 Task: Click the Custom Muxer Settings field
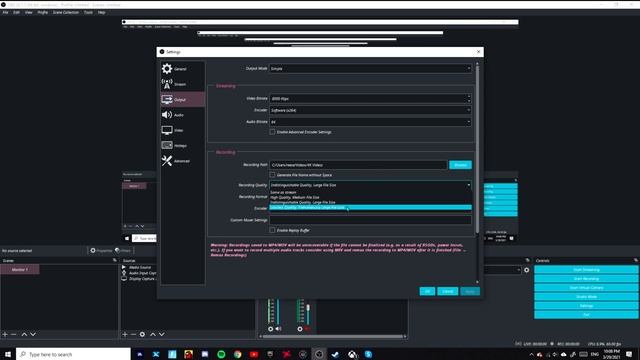370,220
